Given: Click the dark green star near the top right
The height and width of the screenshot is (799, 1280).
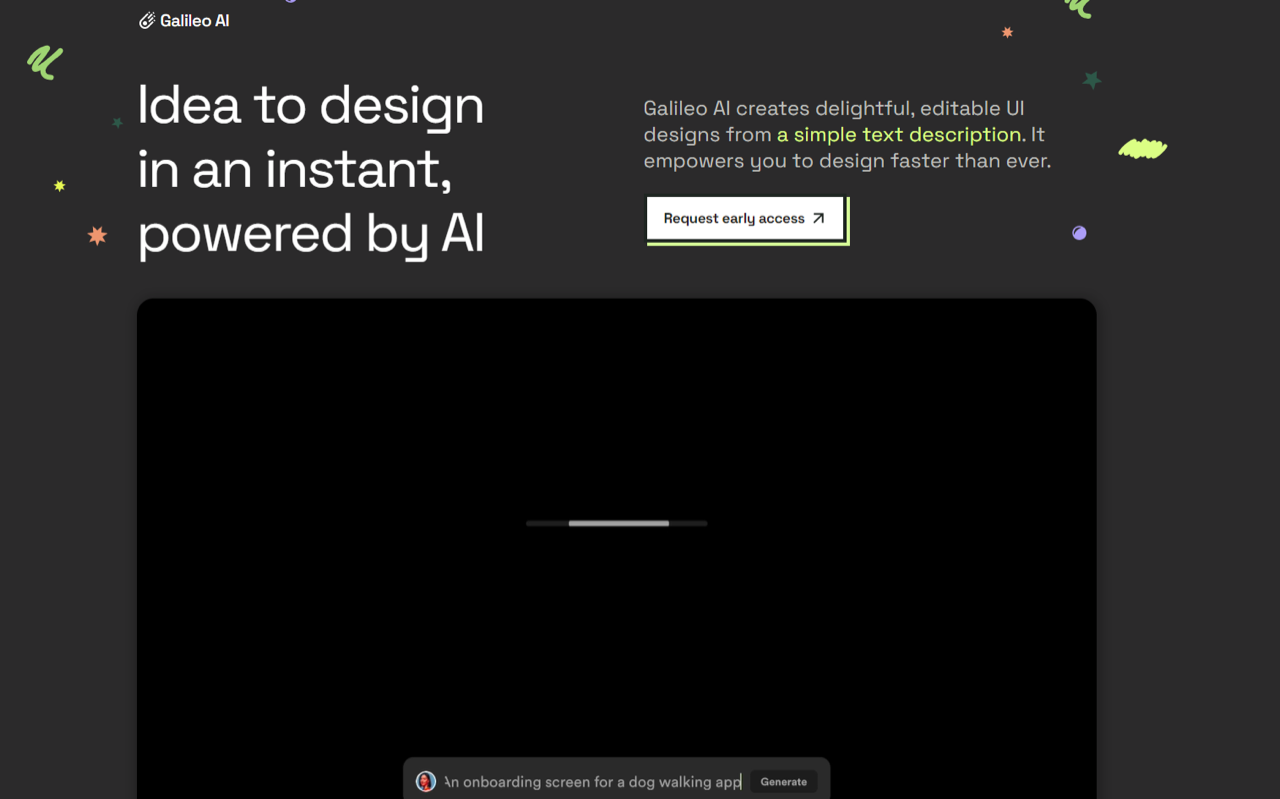Looking at the screenshot, I should coord(1092,80).
